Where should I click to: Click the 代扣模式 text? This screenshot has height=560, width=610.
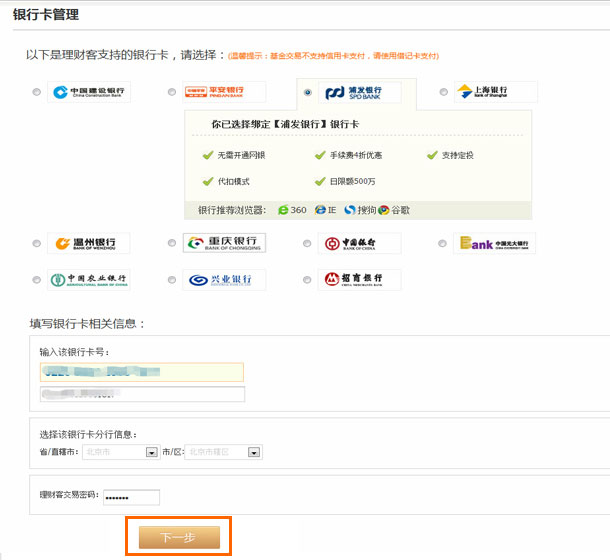pos(233,181)
